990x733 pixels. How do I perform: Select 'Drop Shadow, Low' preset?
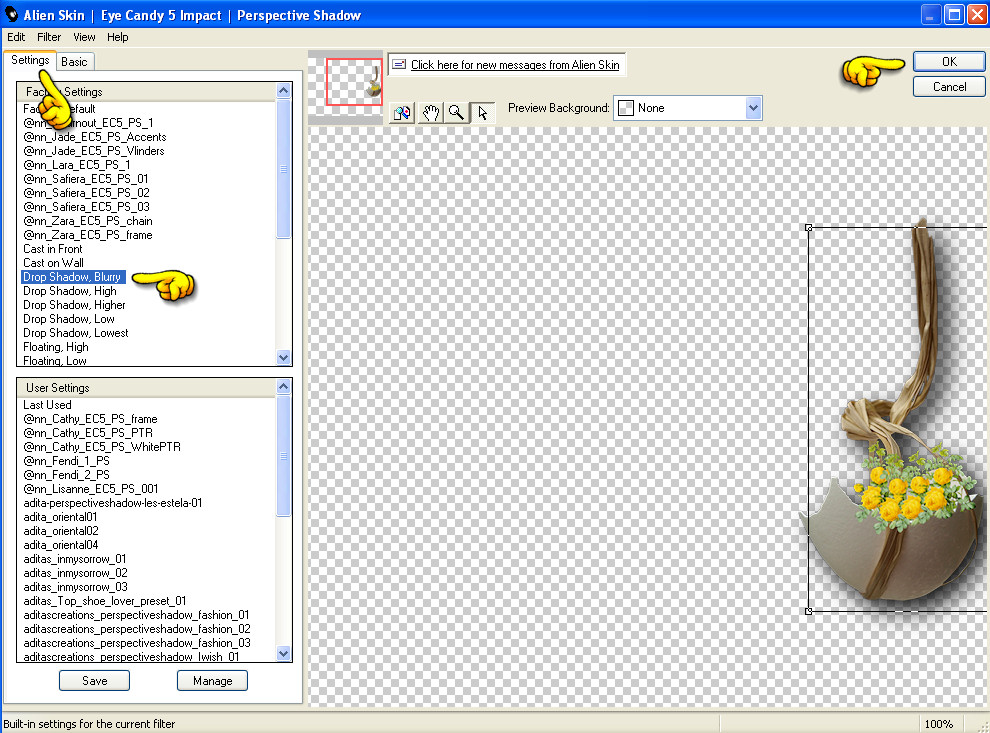click(x=69, y=319)
